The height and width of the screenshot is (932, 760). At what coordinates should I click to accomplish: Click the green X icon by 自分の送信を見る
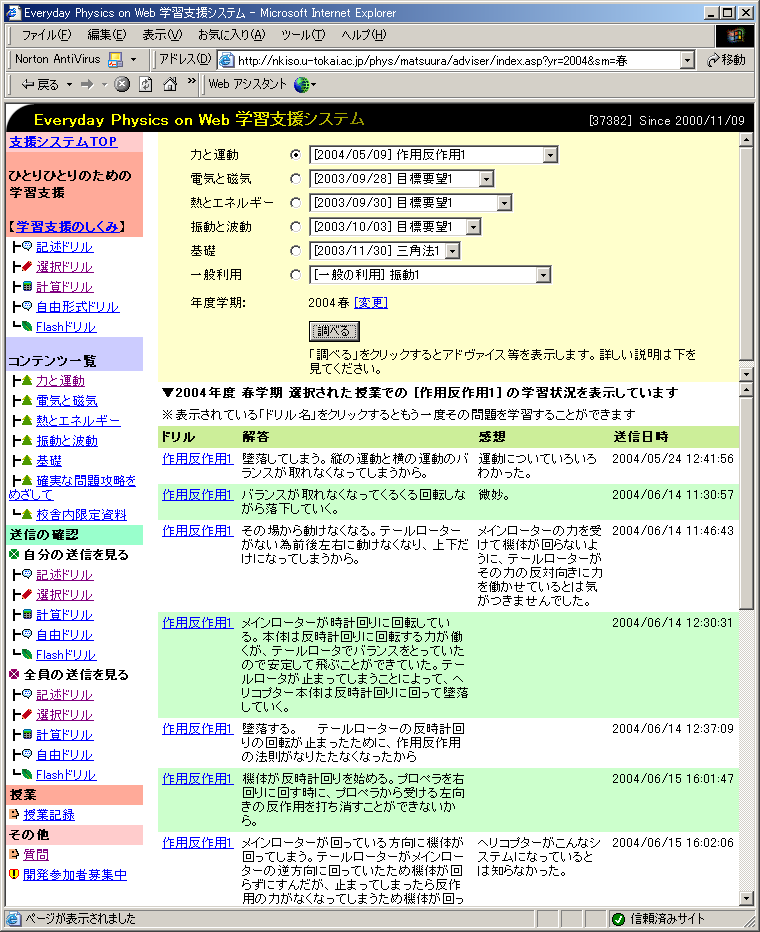(14, 555)
